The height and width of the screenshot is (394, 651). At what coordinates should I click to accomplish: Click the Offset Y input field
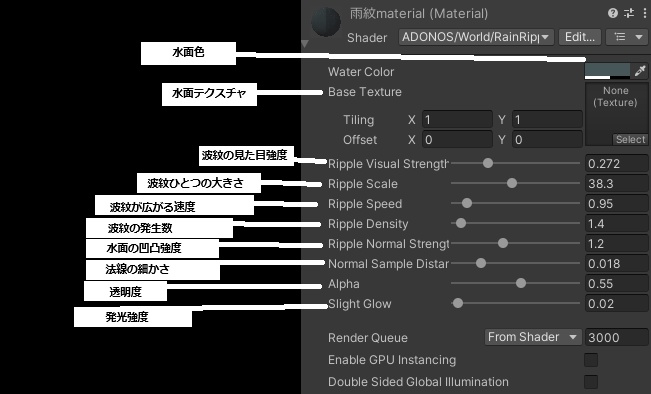point(547,140)
